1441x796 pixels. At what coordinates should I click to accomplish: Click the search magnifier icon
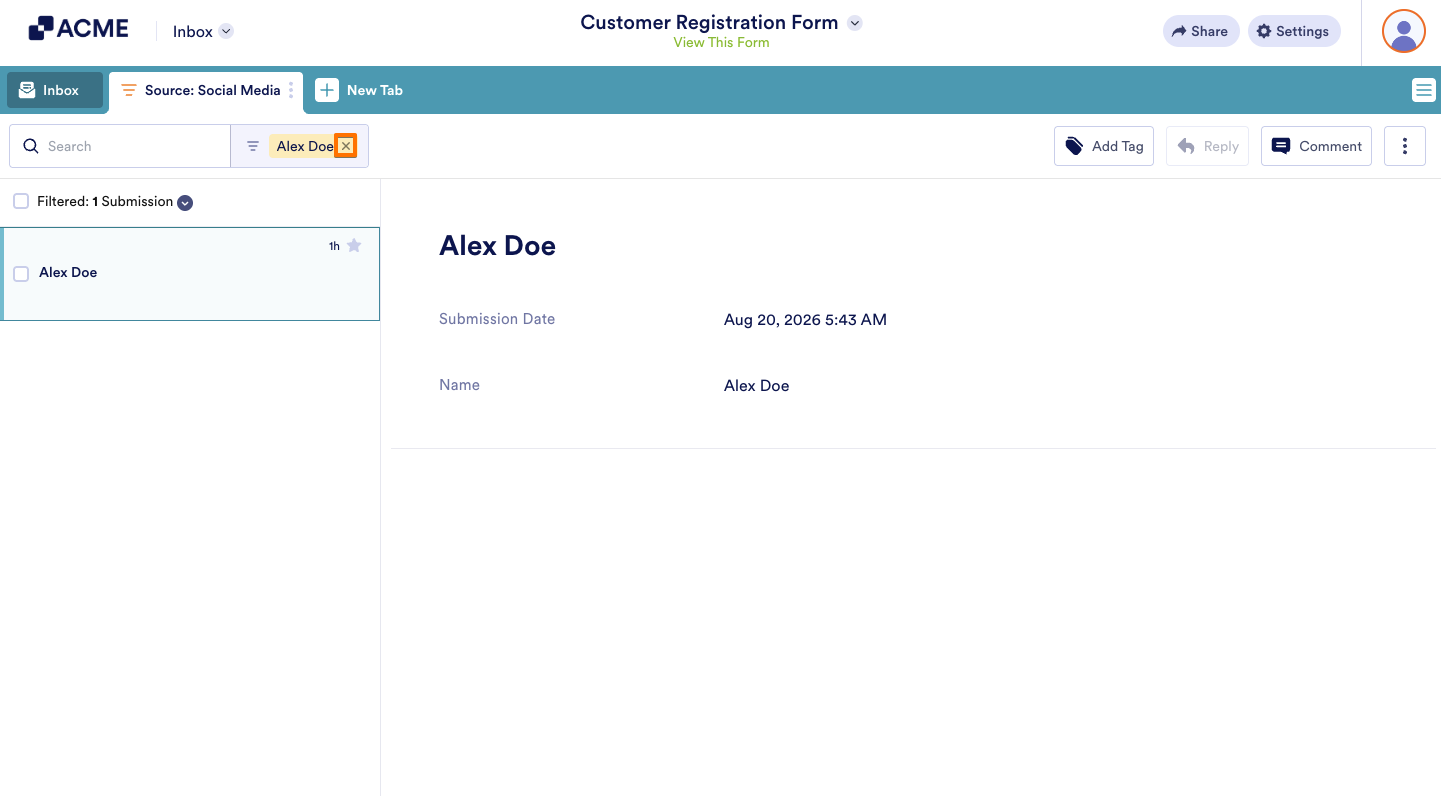point(31,146)
